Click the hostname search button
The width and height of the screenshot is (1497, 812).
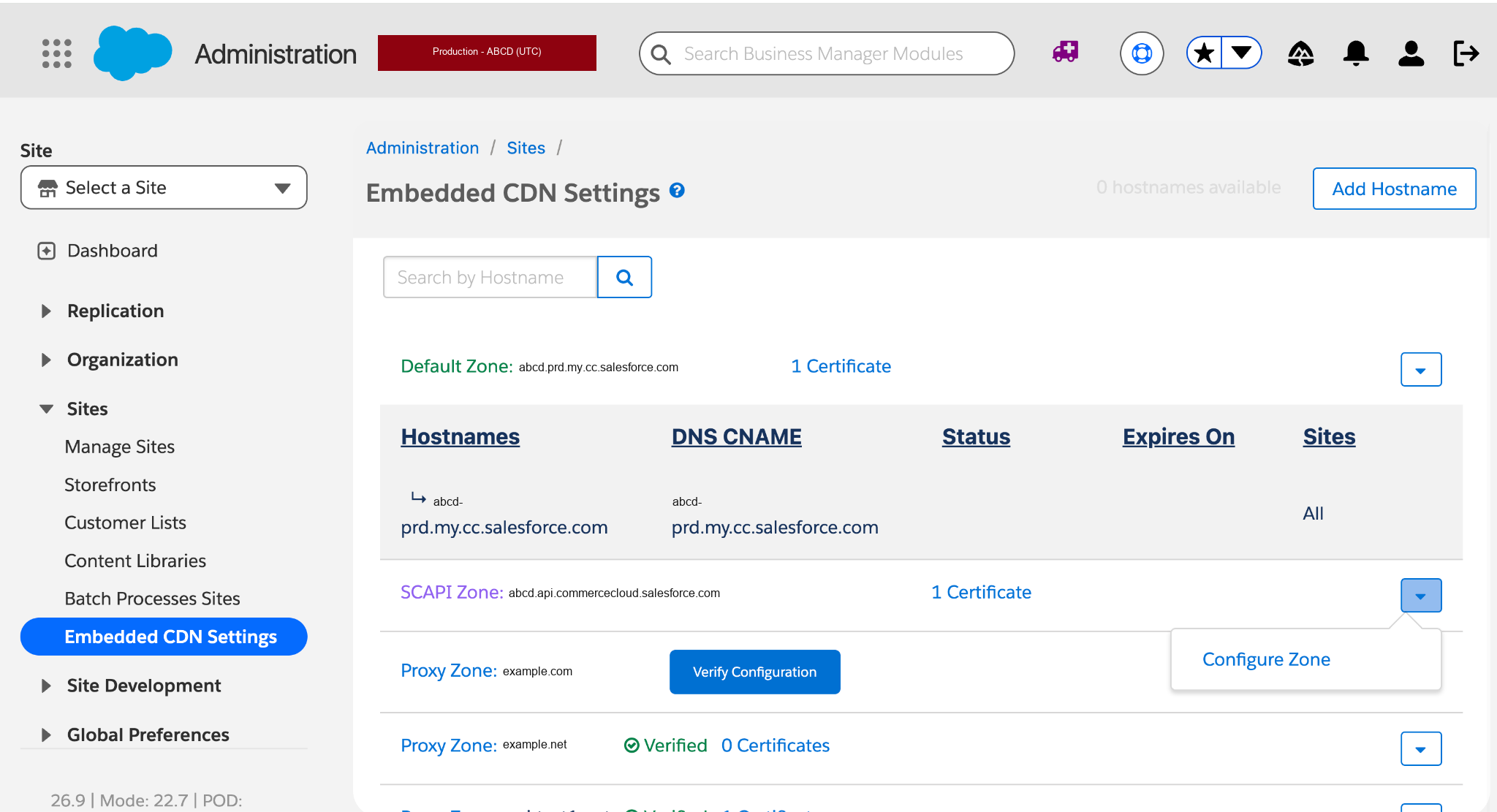pyautogui.click(x=624, y=277)
